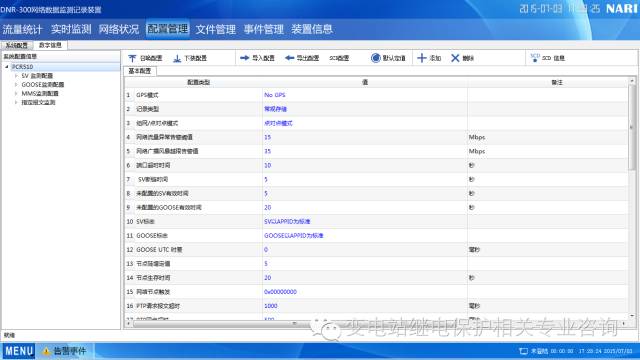This screenshot has height=360, width=640.
Task: Open SCD 信息 from the toolbar
Action: 547,58
